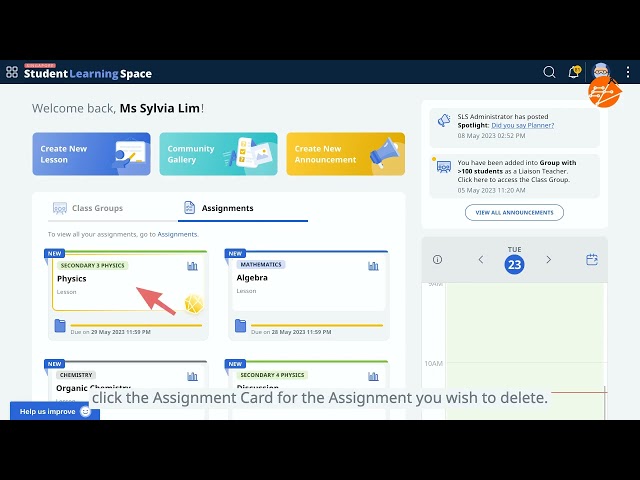
Task: Click Create New Announcement card
Action: tap(346, 154)
